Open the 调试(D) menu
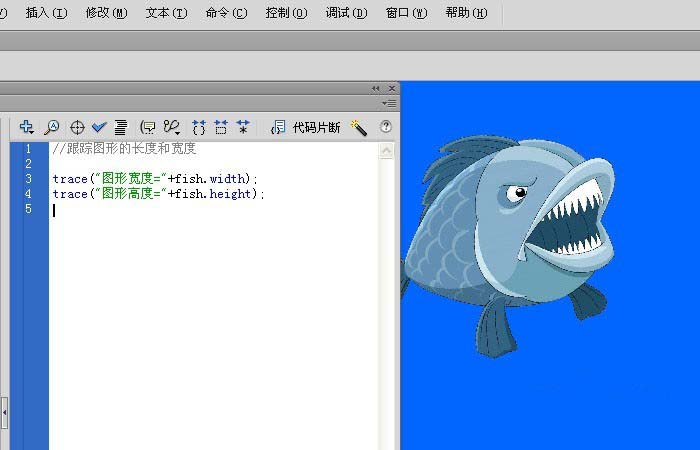The height and width of the screenshot is (450, 700). (346, 13)
